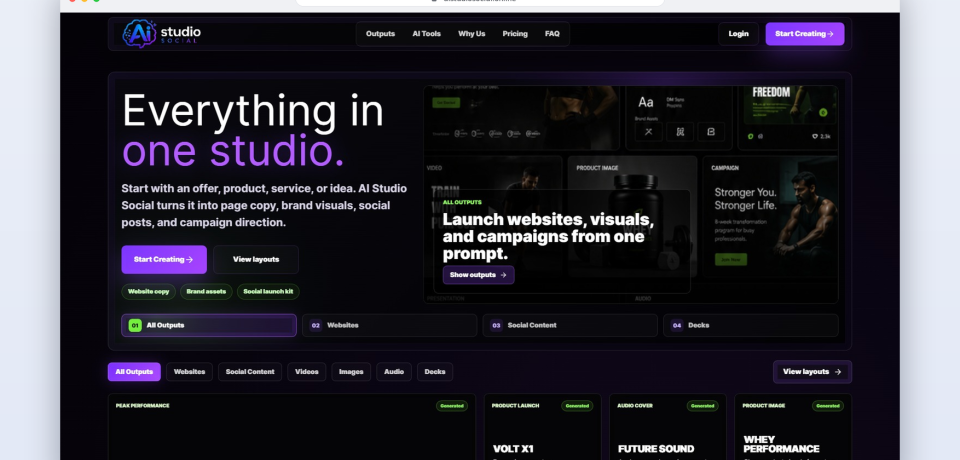The image size is (960, 460).
Task: Filter by Audio chip
Action: 394,372
